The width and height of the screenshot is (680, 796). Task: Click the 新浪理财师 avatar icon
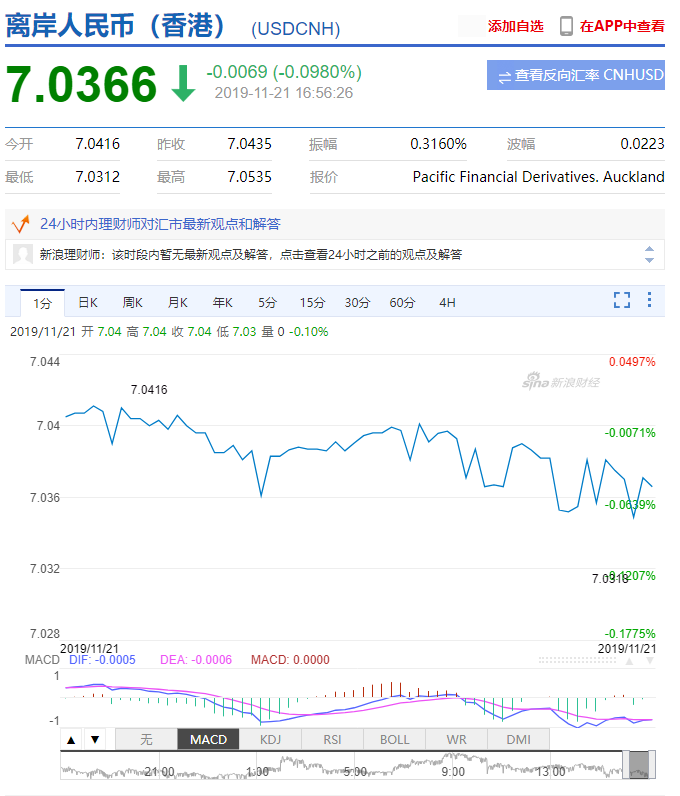[x=22, y=254]
